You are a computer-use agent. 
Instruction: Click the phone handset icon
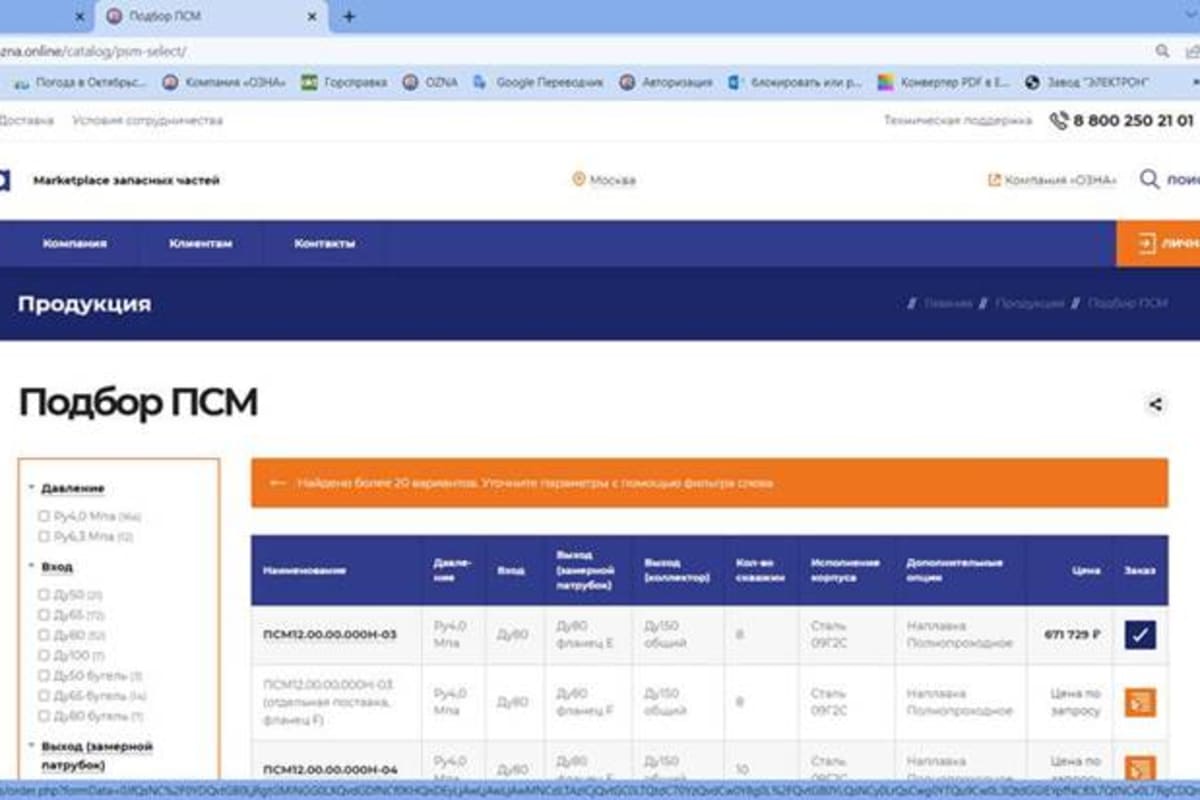1059,121
